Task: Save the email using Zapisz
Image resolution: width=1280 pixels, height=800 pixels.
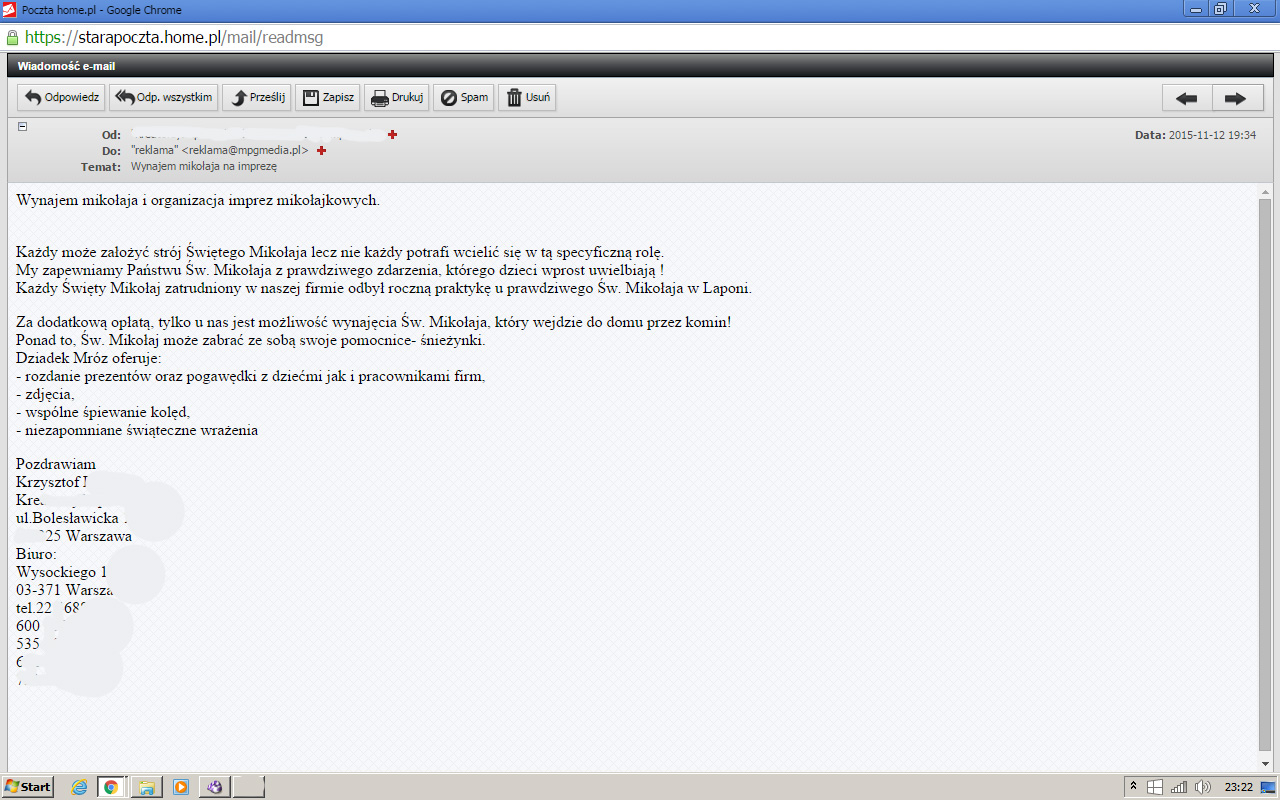Action: pyautogui.click(x=328, y=98)
